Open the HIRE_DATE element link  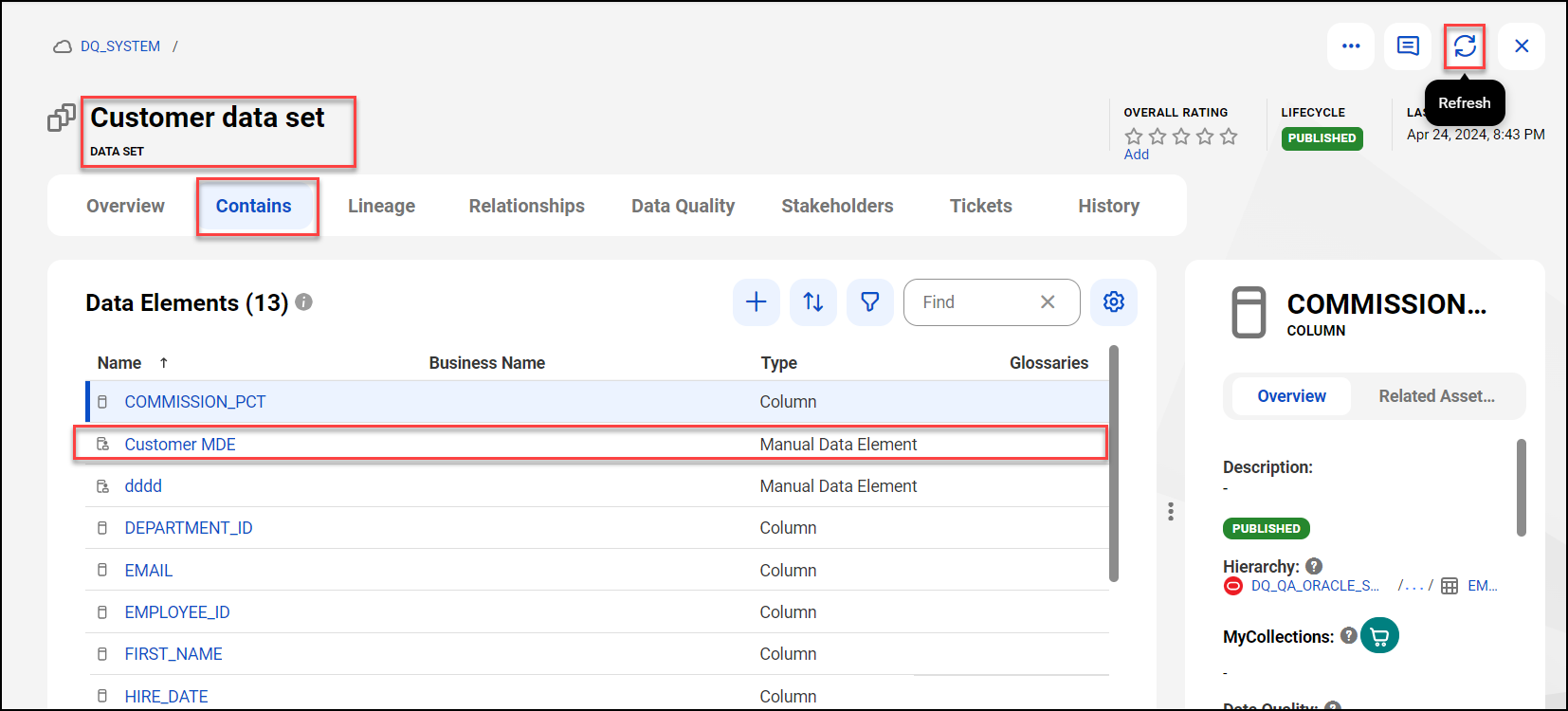(x=167, y=696)
